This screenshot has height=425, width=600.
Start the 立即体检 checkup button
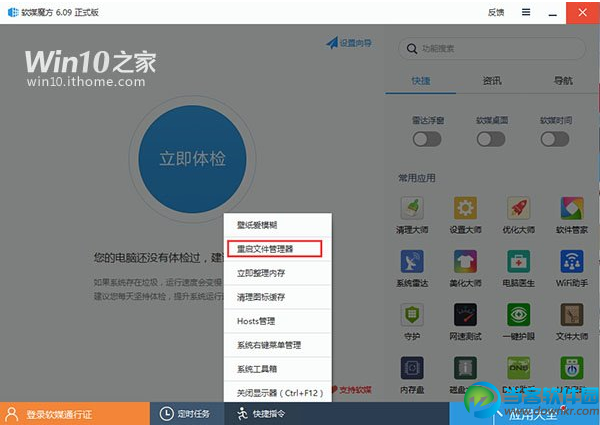tap(192, 159)
